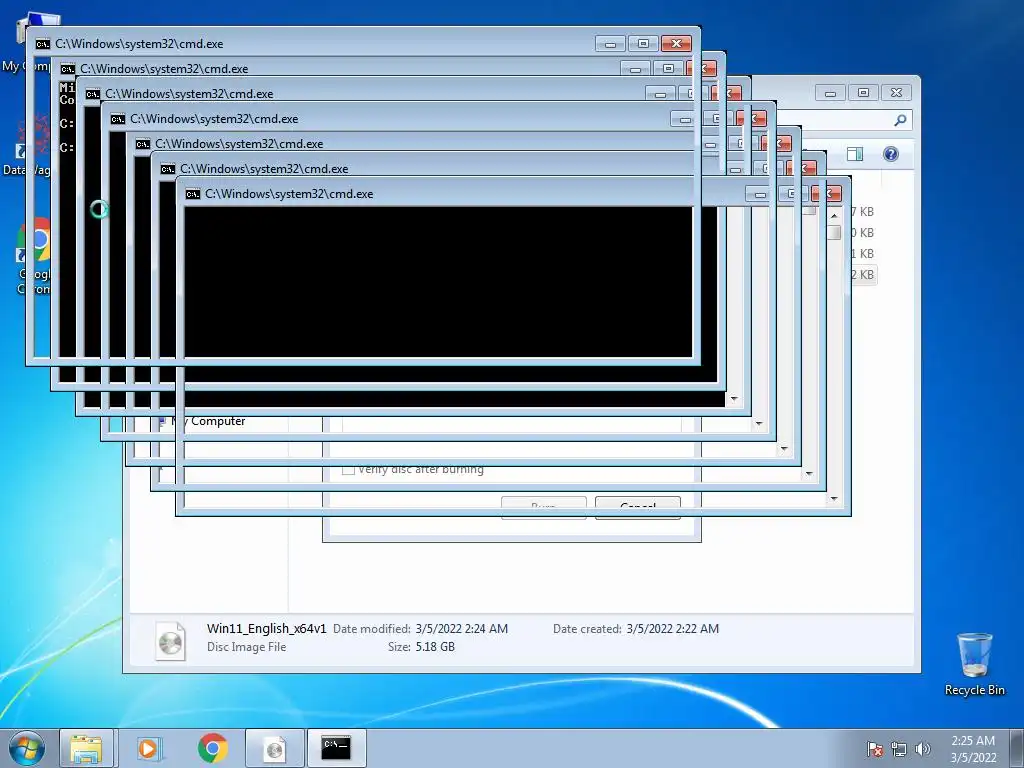Screen dimensions: 1024x768
Task: Click the disc image file icon in details pane
Action: click(170, 641)
